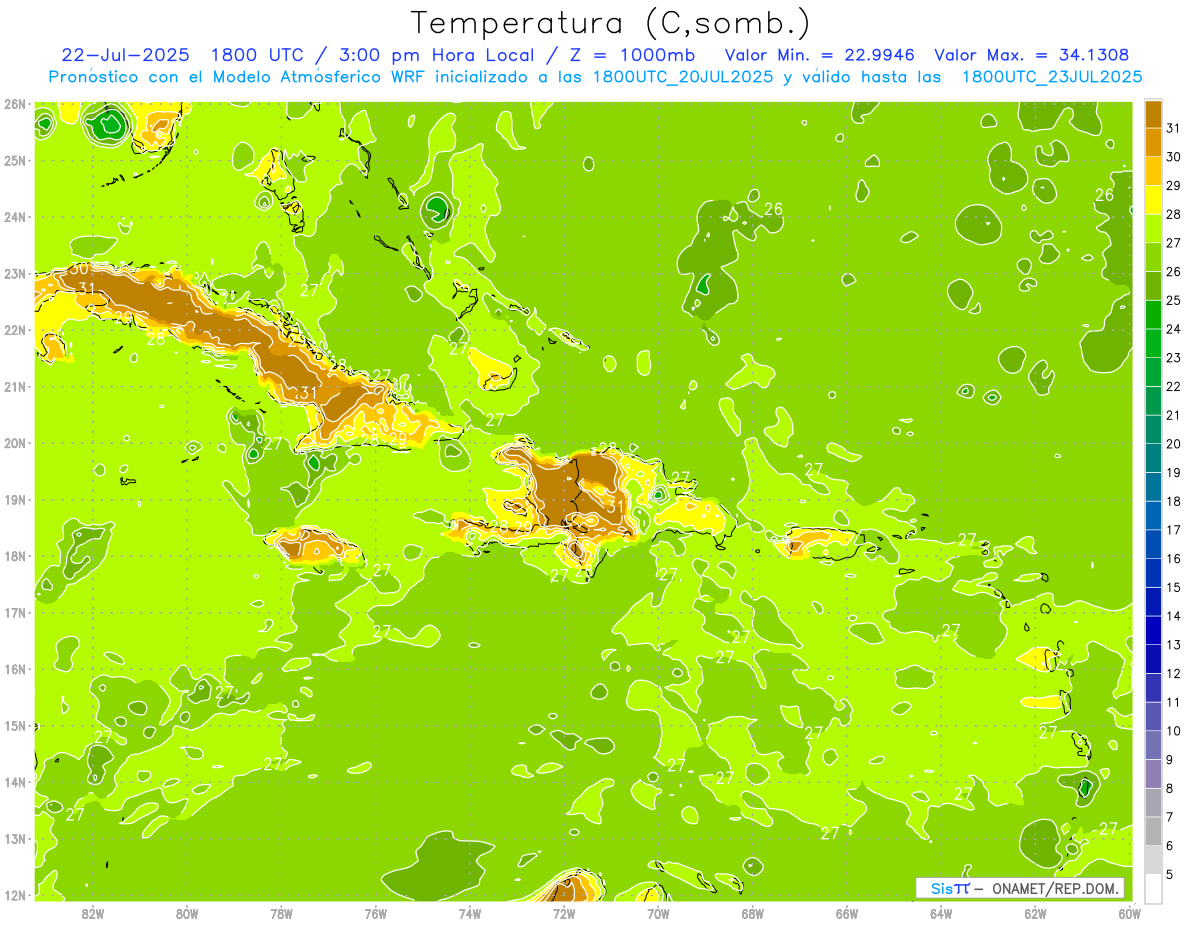Click the "23N" latitude axis label
Image resolution: width=1200 pixels, height=927 pixels.
pos(15,273)
